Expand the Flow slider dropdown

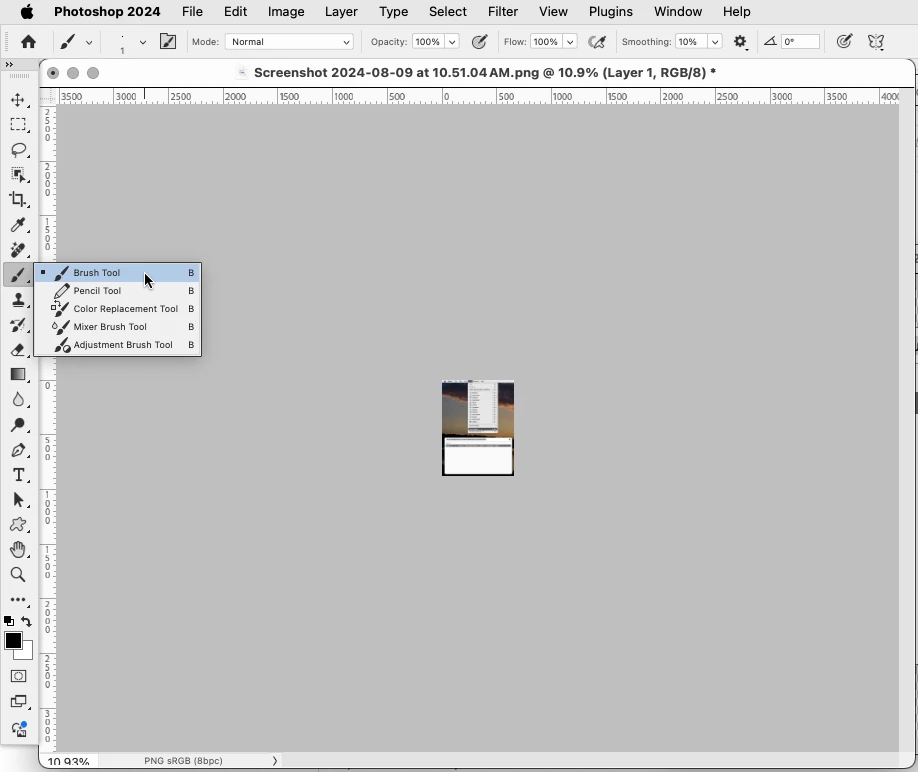(570, 42)
